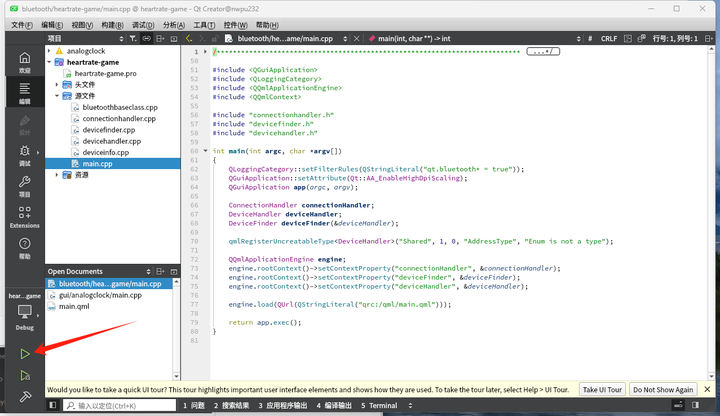Open the Welcome (欢迎) mode
Image resolution: width=720 pixels, height=416 pixels.
pos(25,62)
